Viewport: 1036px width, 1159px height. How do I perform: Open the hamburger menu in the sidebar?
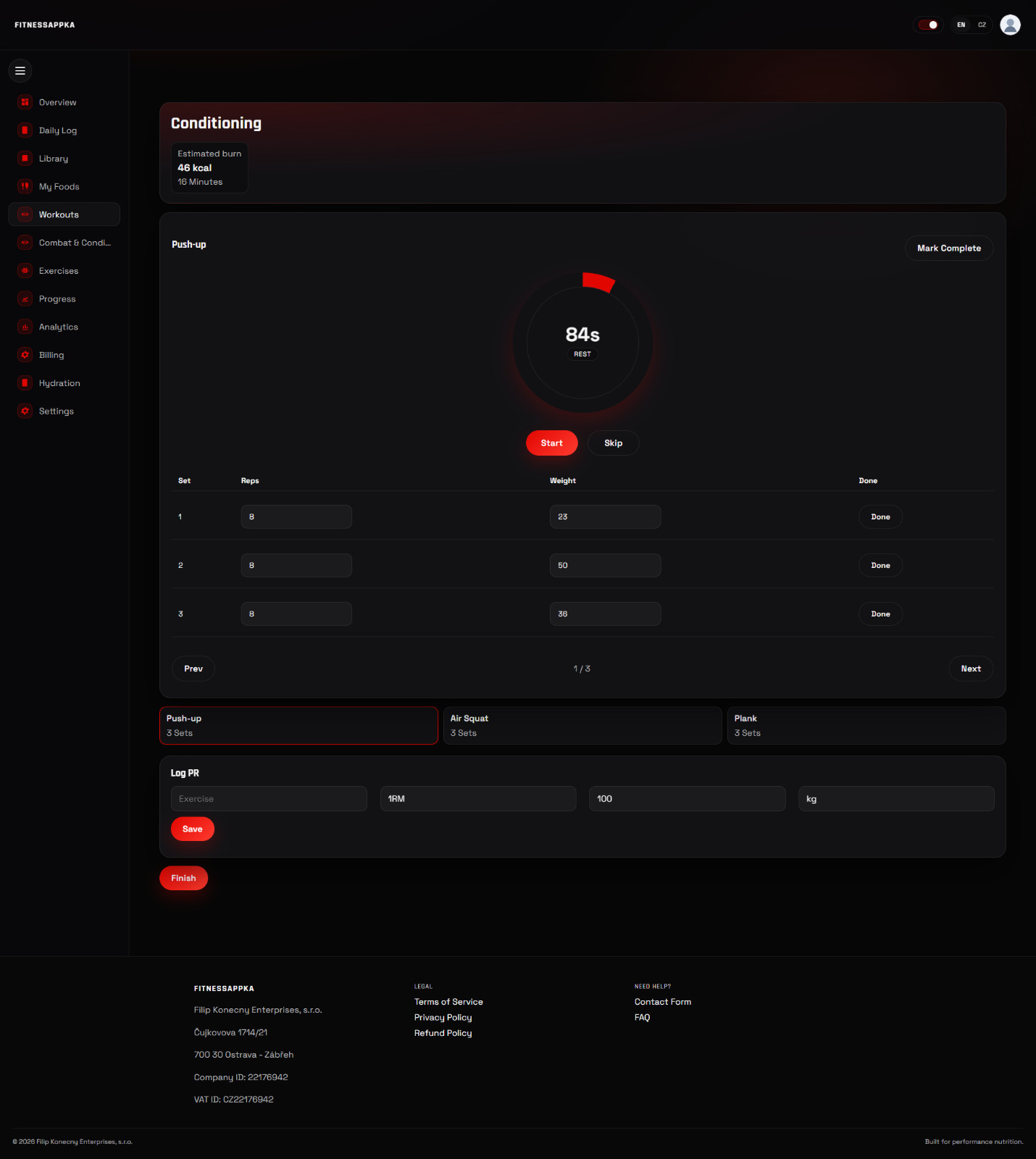coord(20,71)
